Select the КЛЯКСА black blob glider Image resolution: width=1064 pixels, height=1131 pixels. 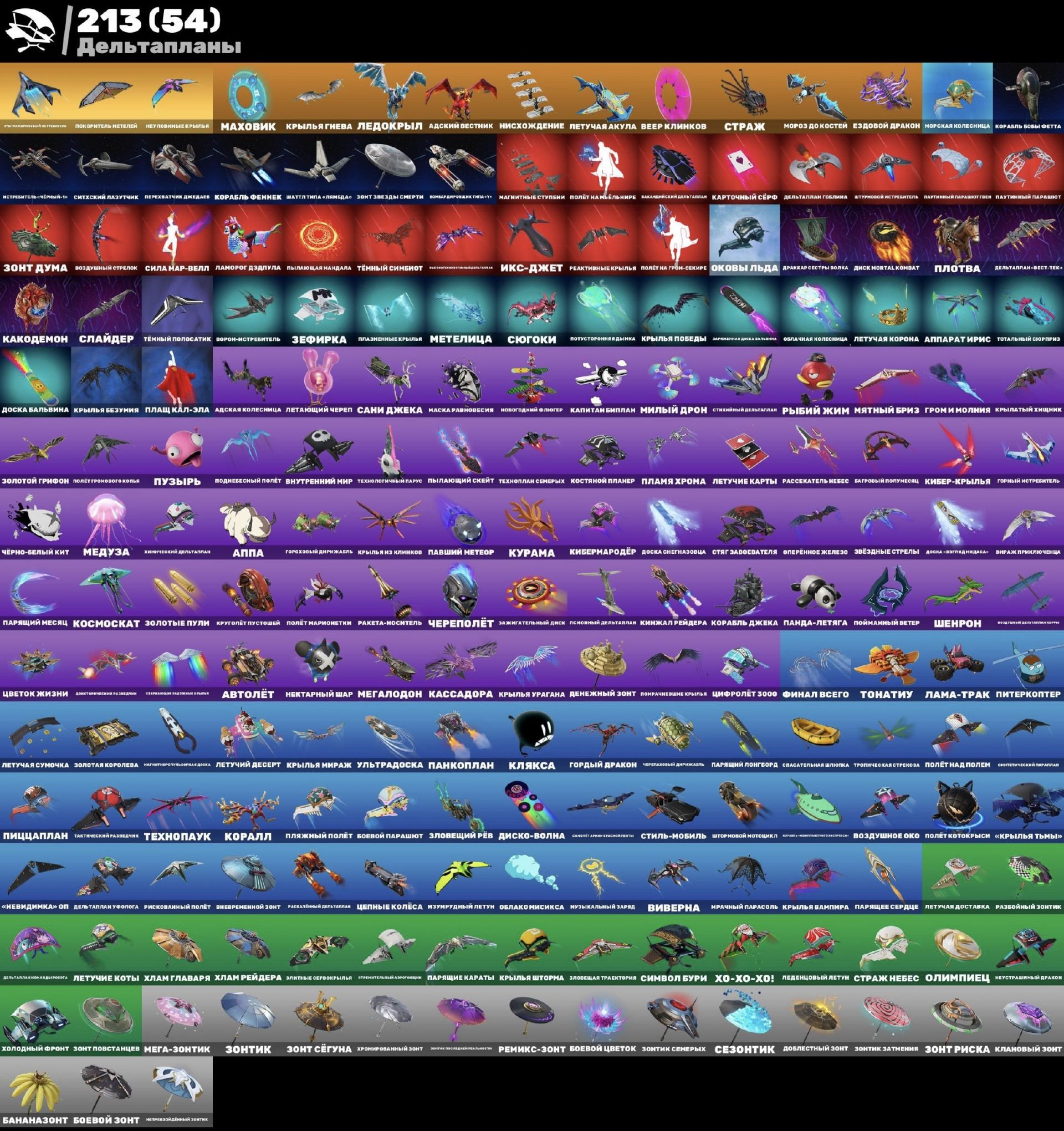point(531,737)
